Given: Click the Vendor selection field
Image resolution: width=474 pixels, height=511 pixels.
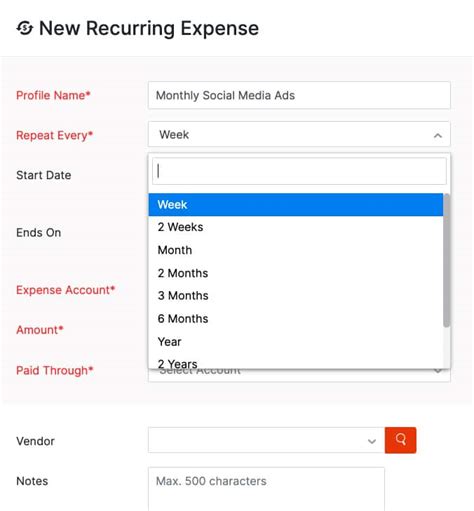Looking at the screenshot, I should pos(266,440).
